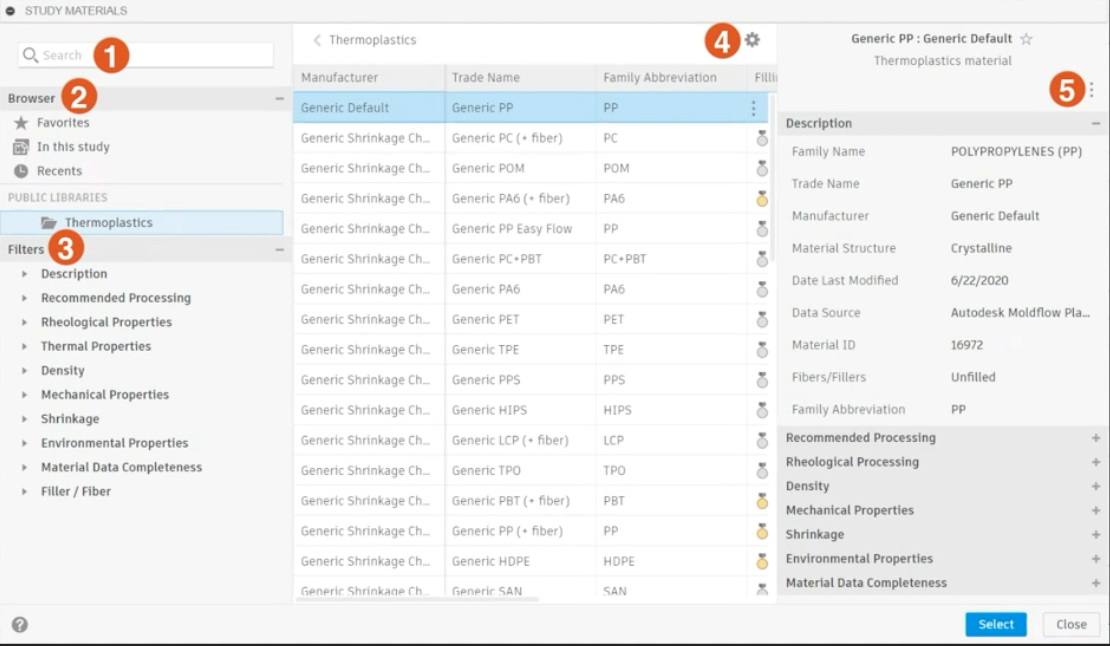Collapse the Browser section
The image size is (1110, 646).
point(280,98)
